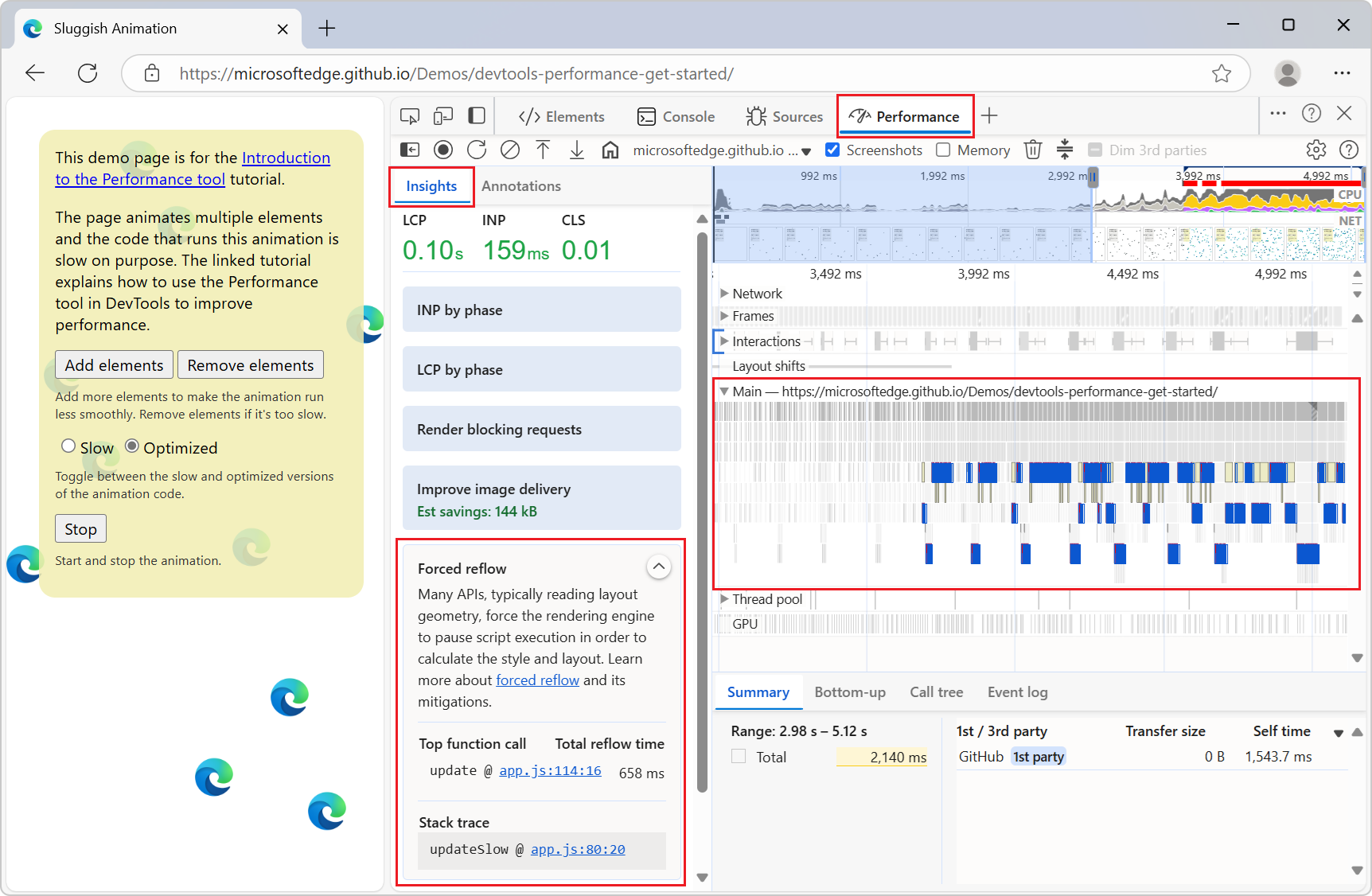
Task: Uncheck the Screenshots checkbox
Action: (832, 150)
